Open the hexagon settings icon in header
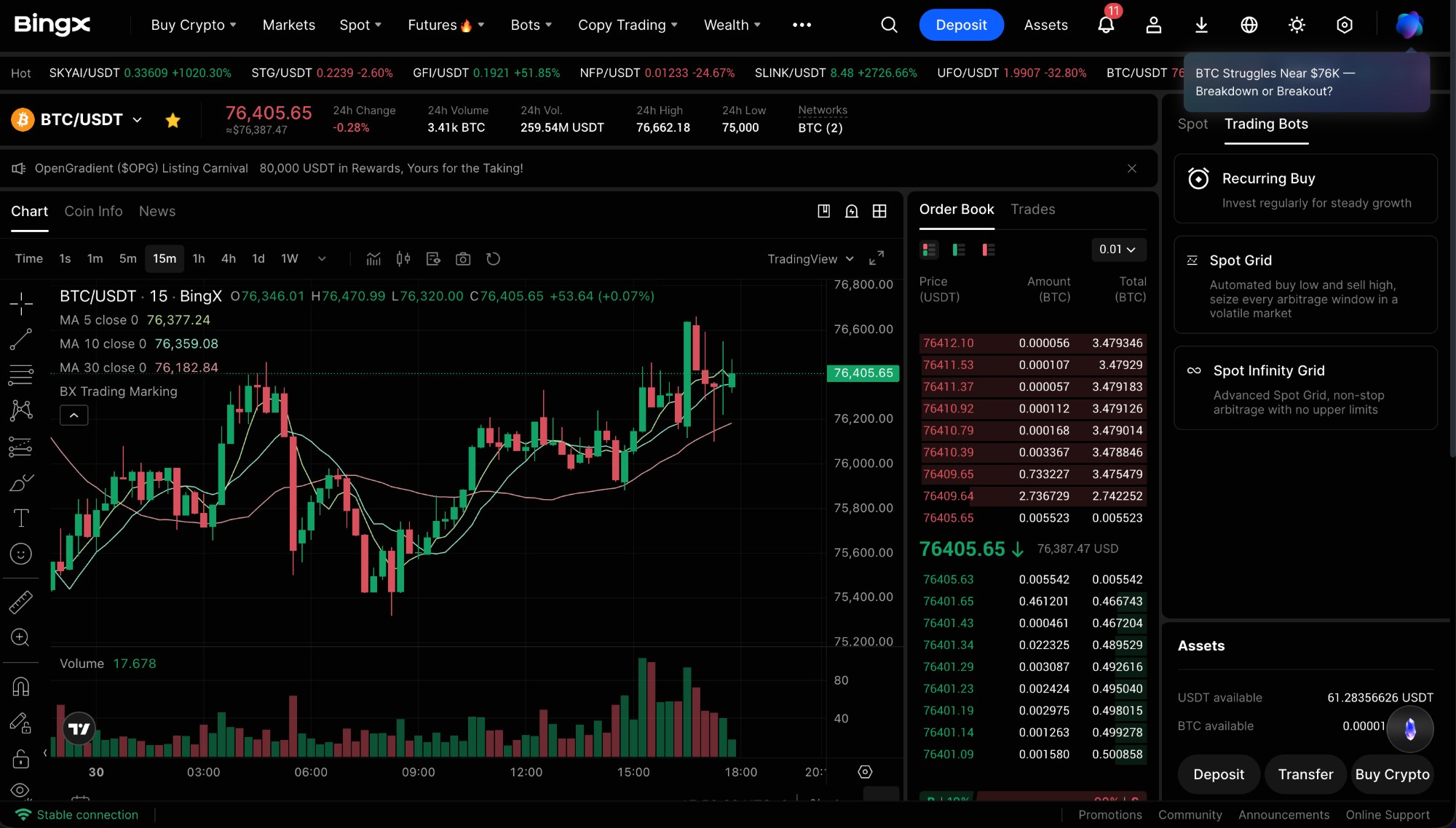This screenshot has height=828, width=1456. coord(1345,25)
